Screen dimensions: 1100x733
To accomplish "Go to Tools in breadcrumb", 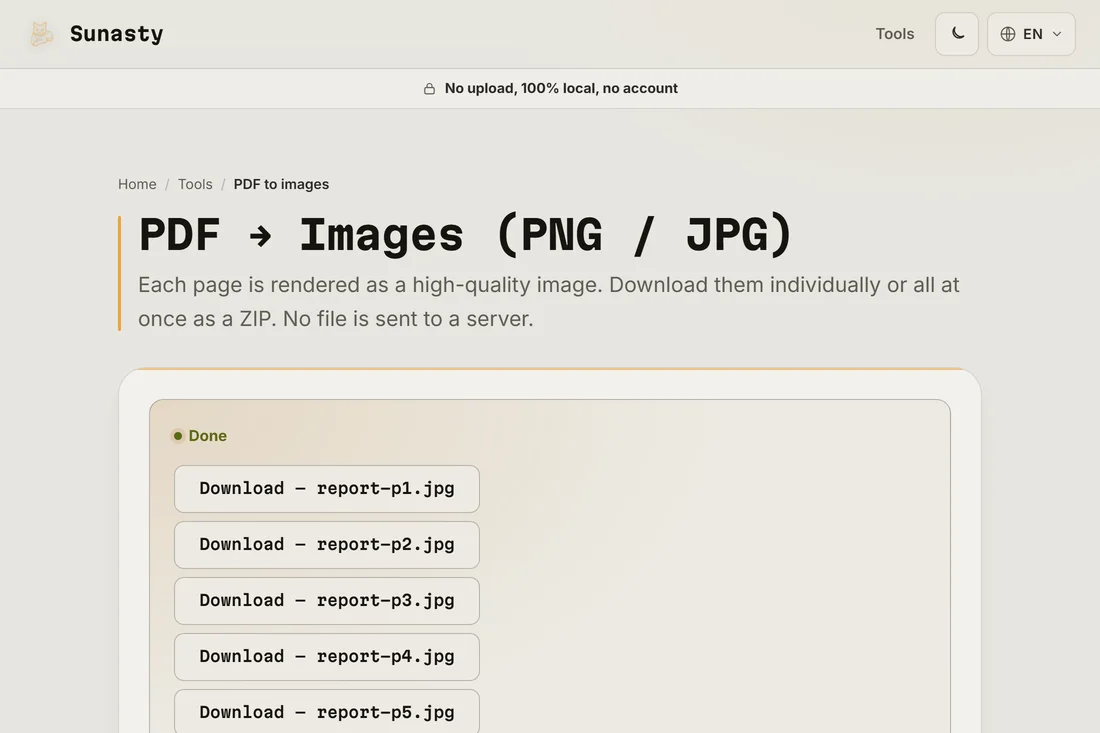I will (x=195, y=184).
